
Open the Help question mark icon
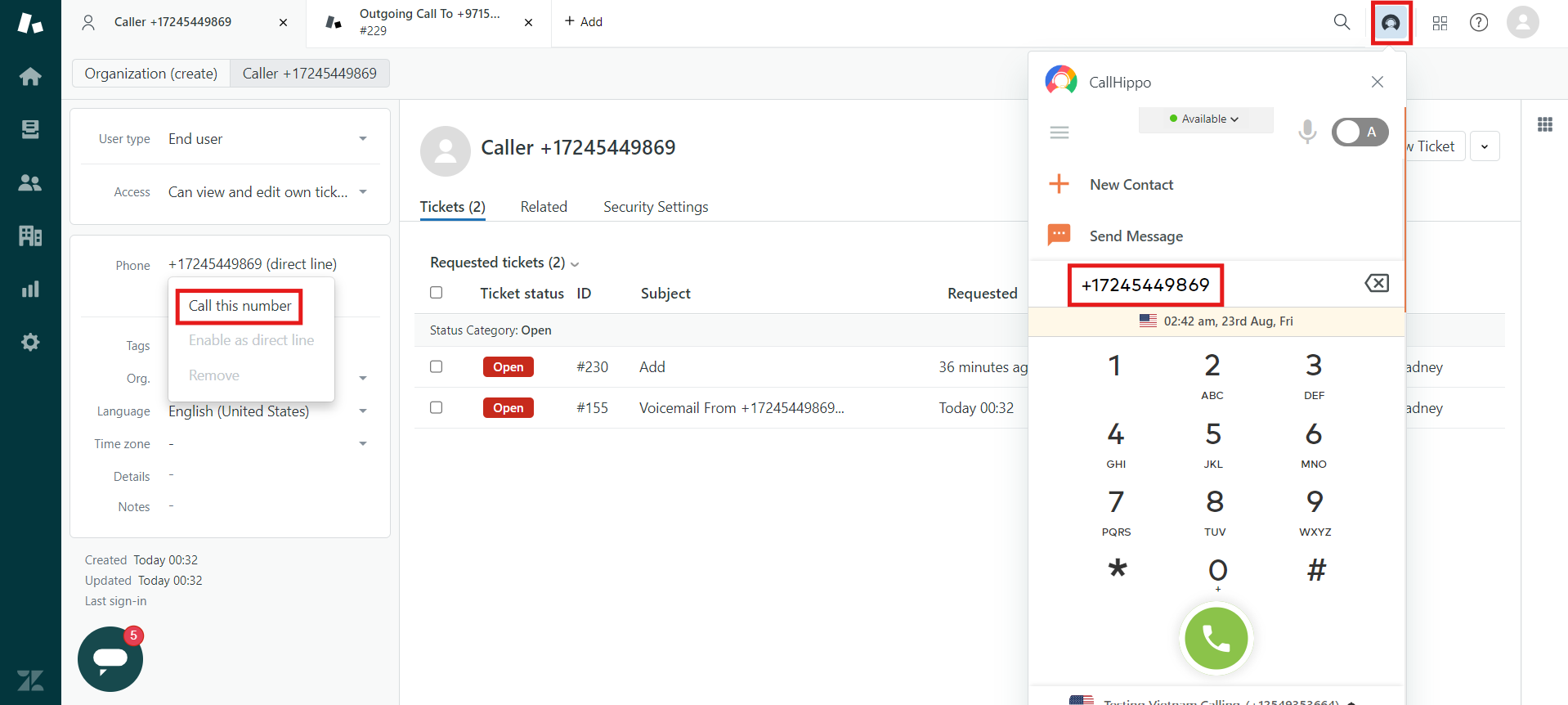(x=1479, y=23)
